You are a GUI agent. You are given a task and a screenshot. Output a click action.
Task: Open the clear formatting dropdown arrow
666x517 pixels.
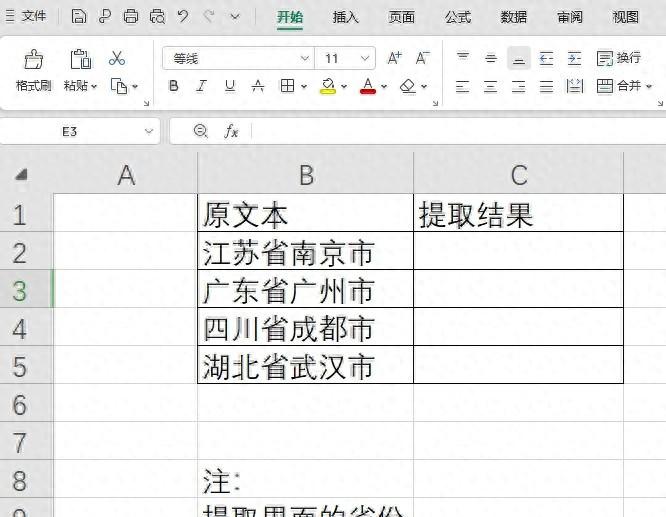pos(424,87)
